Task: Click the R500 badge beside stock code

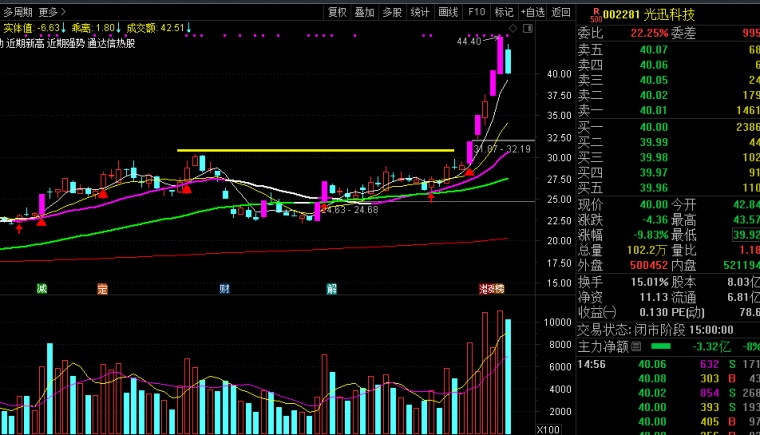Action: point(597,12)
